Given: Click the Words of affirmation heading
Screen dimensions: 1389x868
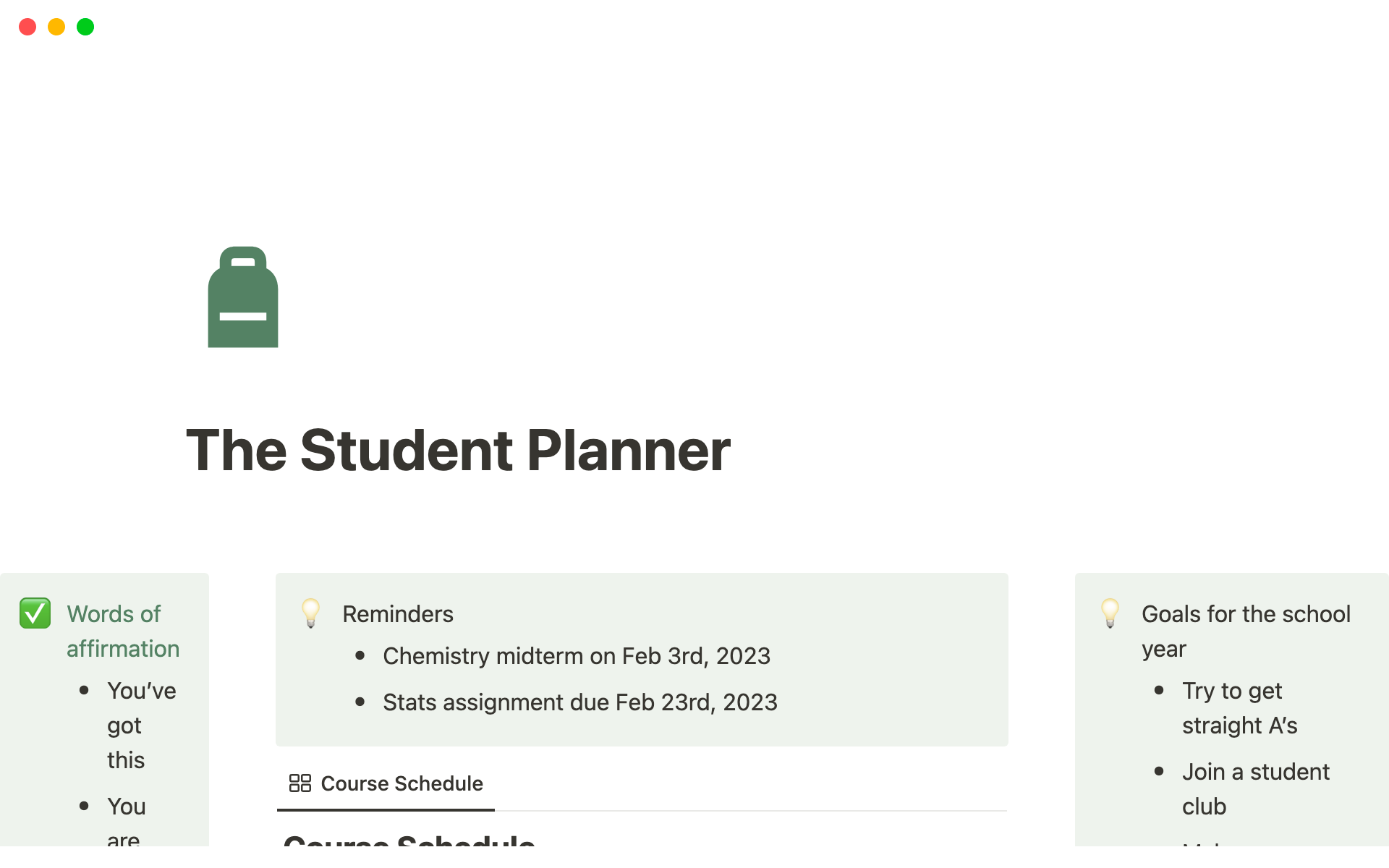Looking at the screenshot, I should (122, 631).
